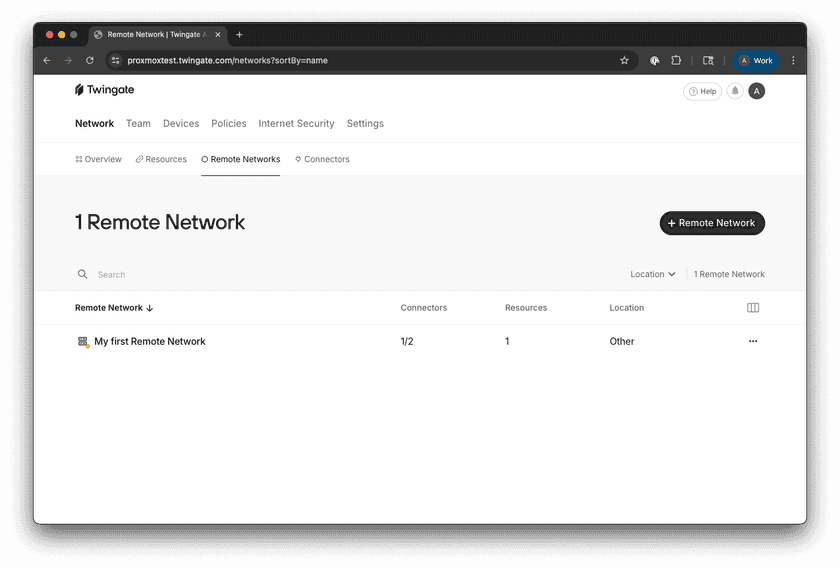Open the Chrome Work profile menu
The image size is (840, 568).
point(756,60)
